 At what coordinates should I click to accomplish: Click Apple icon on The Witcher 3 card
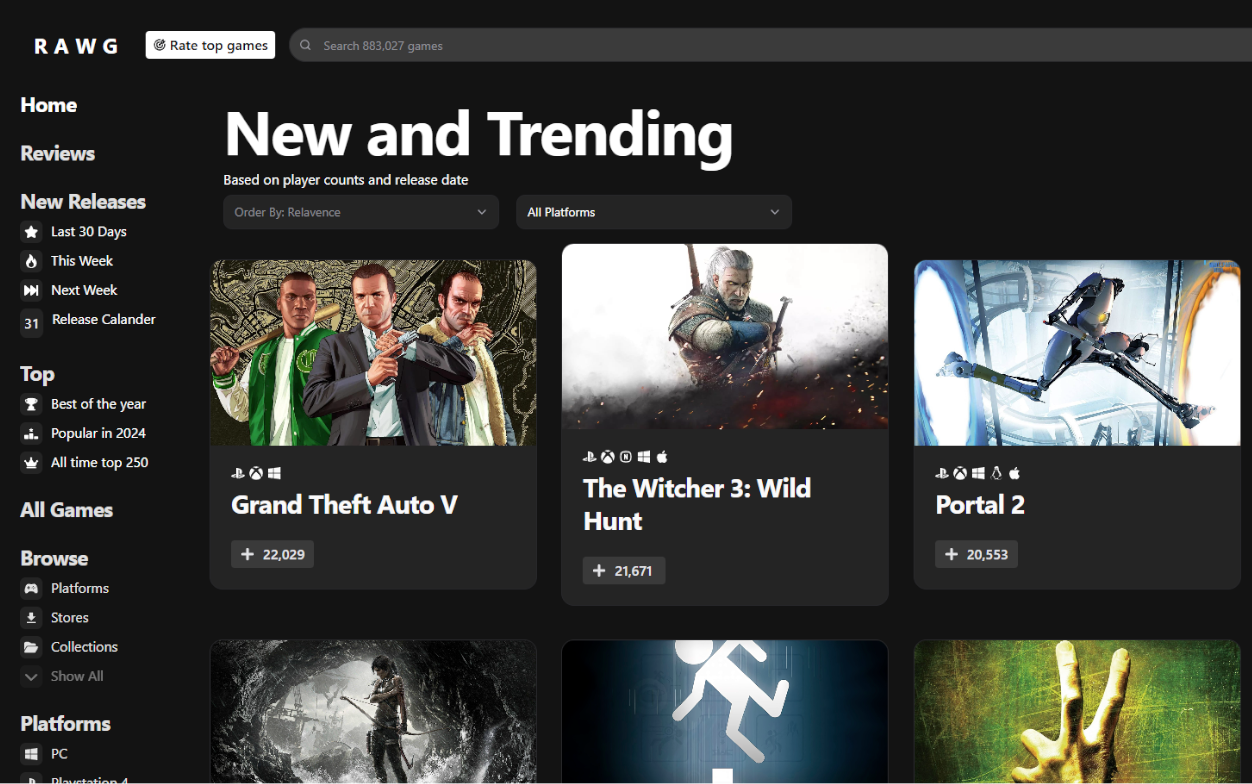pos(662,457)
